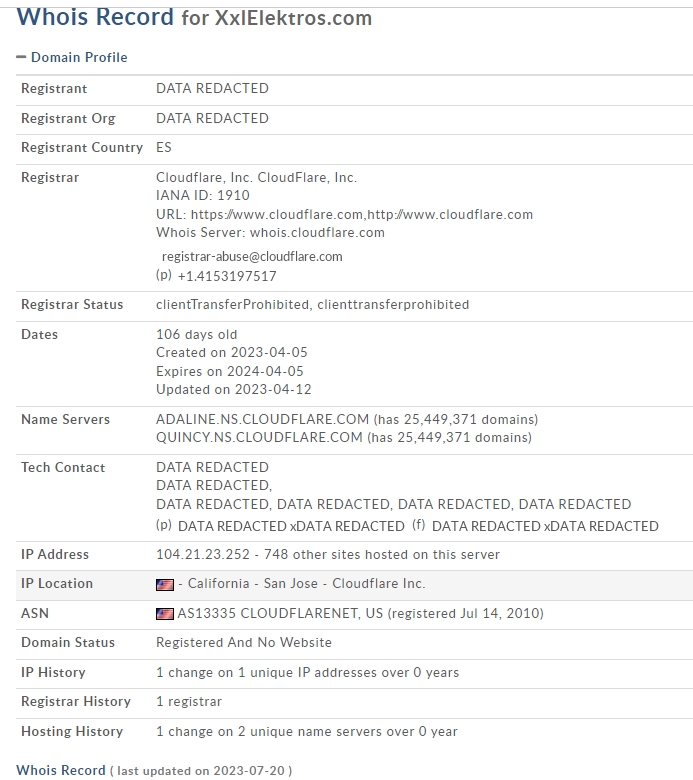Click the Domain Status label
Screen dimensions: 693x780
[x=68, y=643]
